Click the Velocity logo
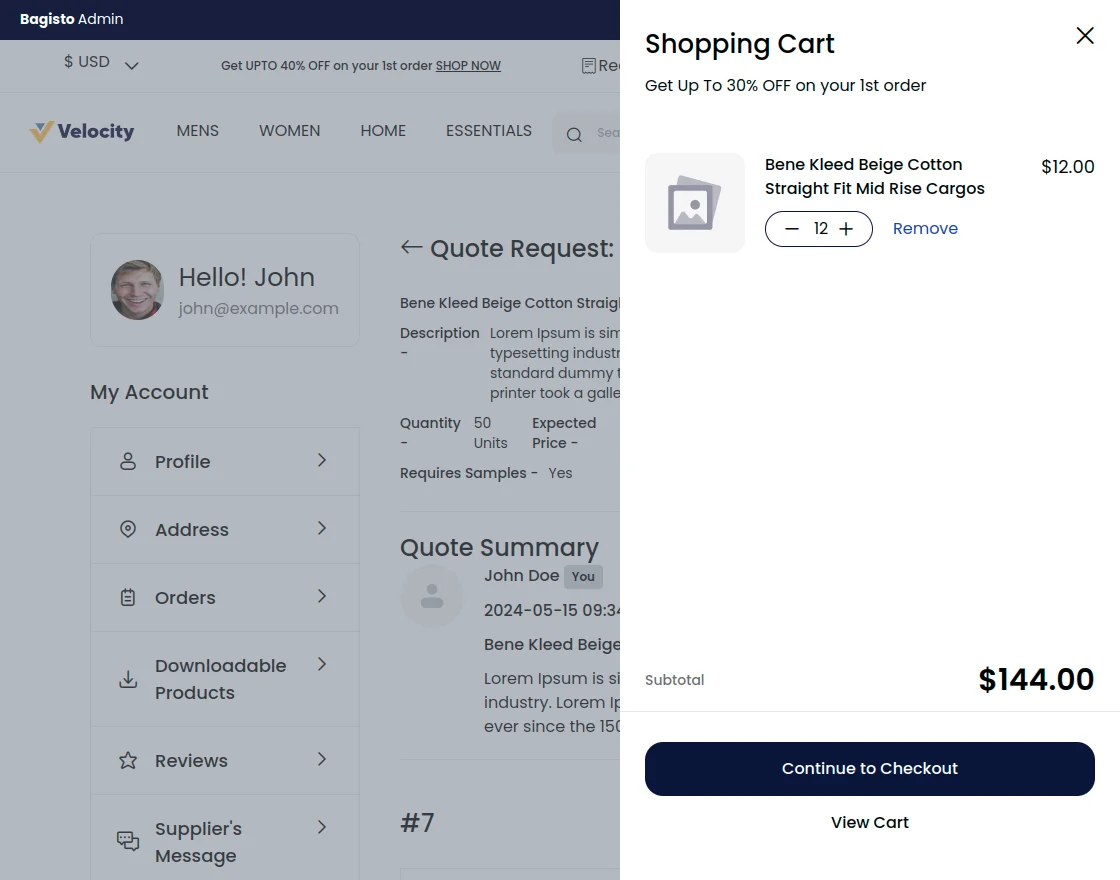This screenshot has height=880, width=1120. pos(81,131)
